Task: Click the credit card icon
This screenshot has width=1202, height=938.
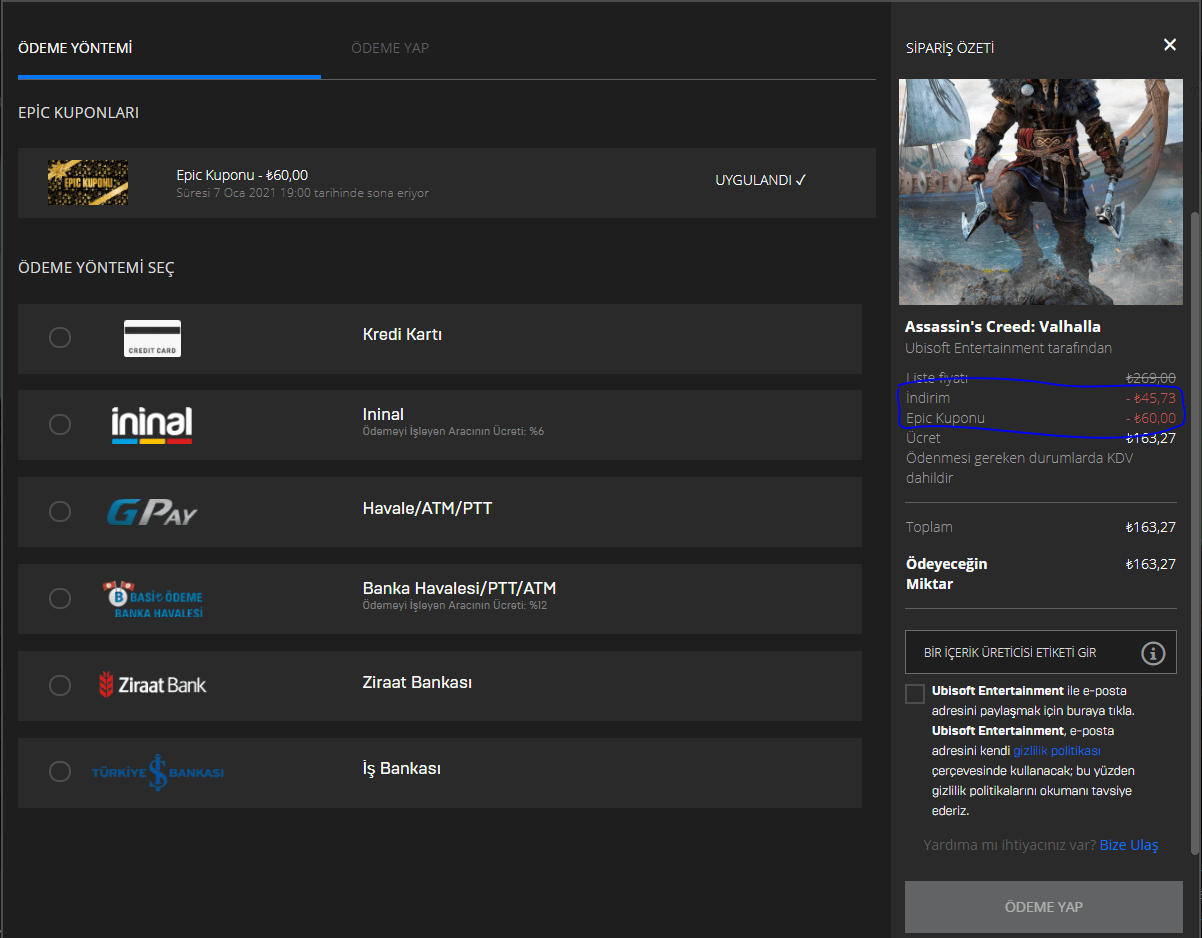Action: 152,338
